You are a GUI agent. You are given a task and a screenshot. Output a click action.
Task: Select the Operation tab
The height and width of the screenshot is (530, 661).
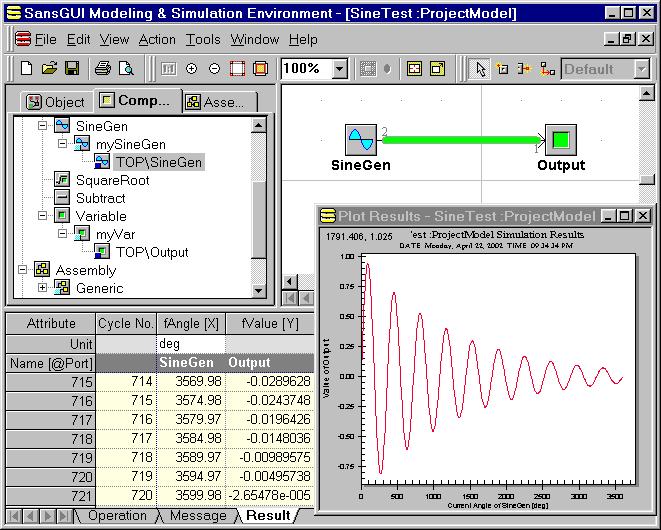coord(117,516)
